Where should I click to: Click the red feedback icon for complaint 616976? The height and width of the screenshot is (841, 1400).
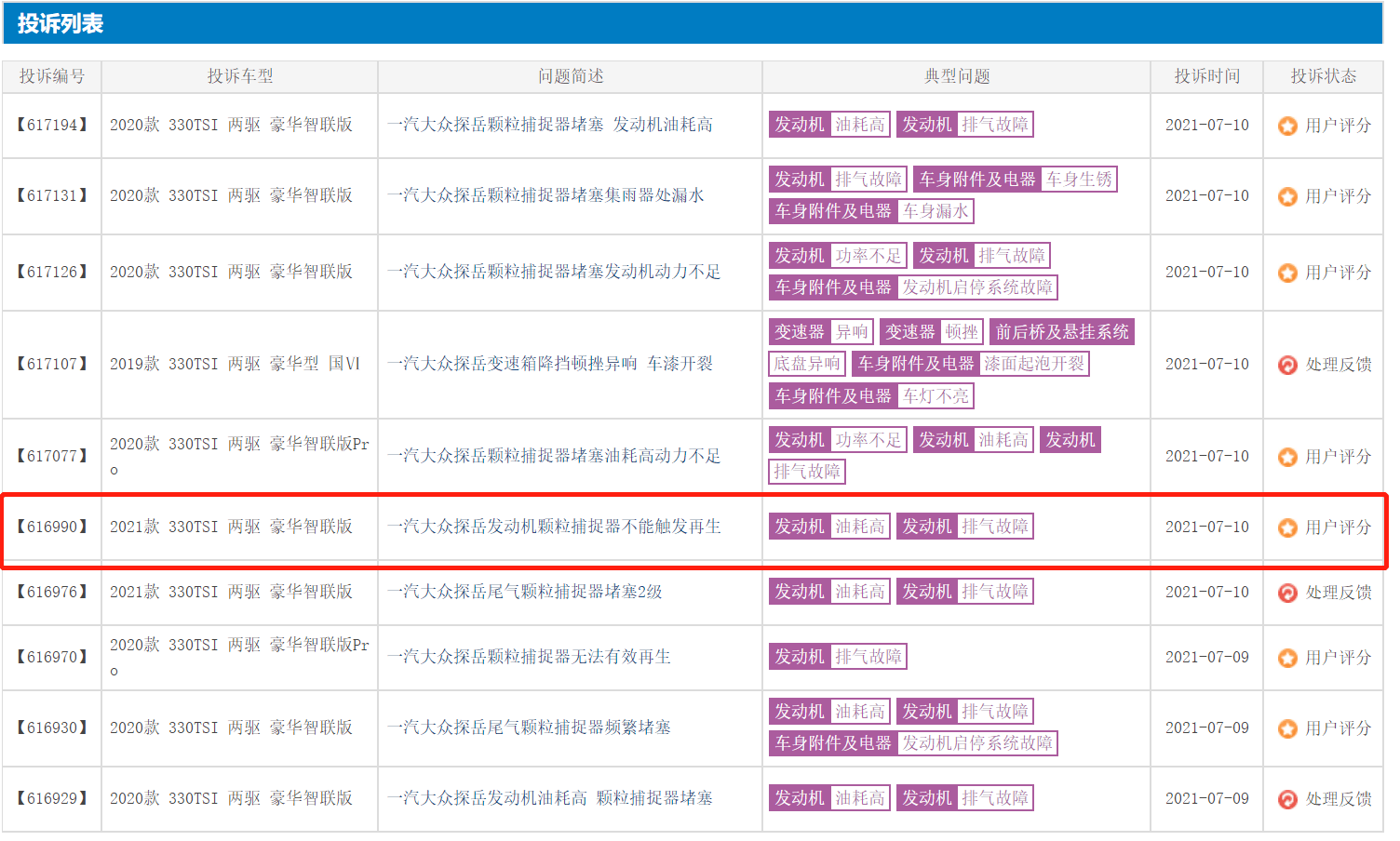click(1287, 593)
